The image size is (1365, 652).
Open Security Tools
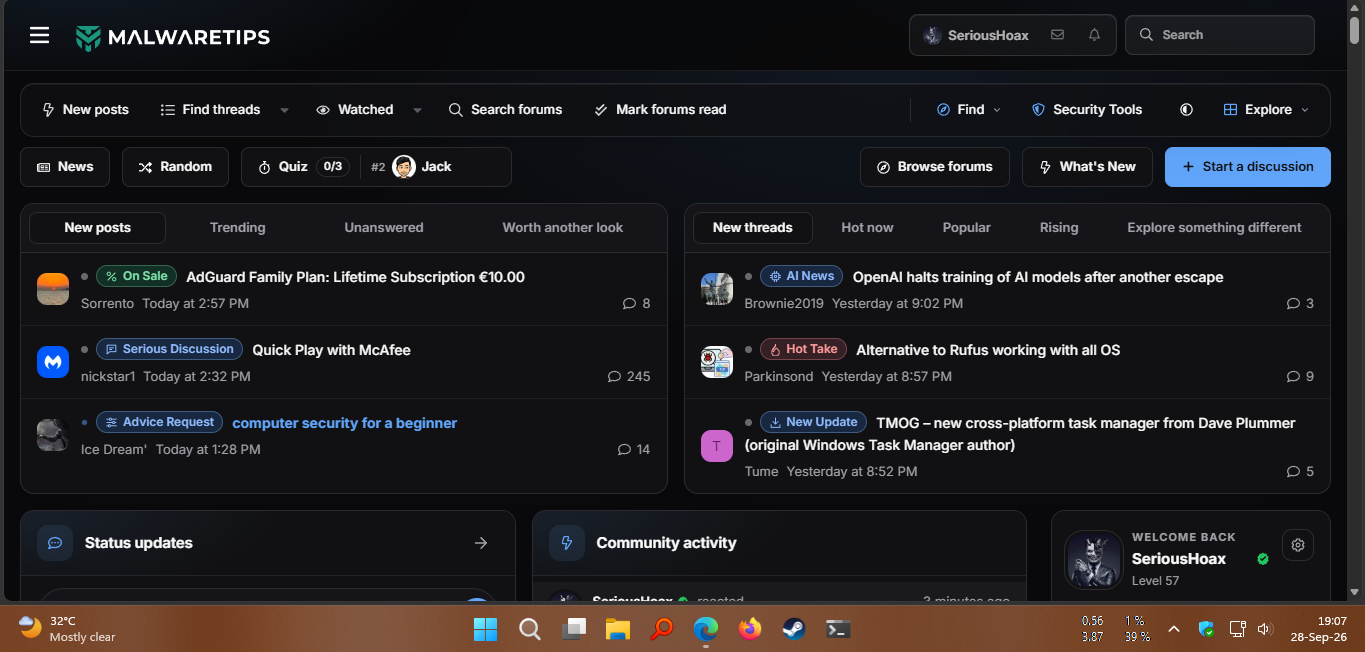(1087, 110)
